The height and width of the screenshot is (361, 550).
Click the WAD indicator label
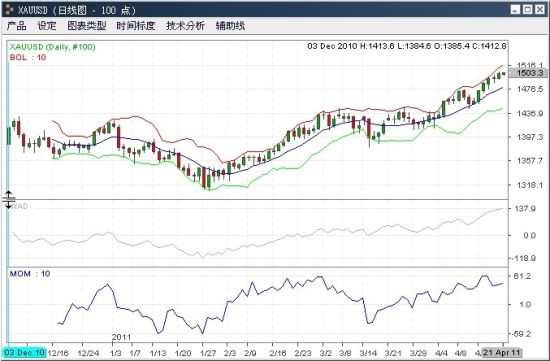point(19,206)
